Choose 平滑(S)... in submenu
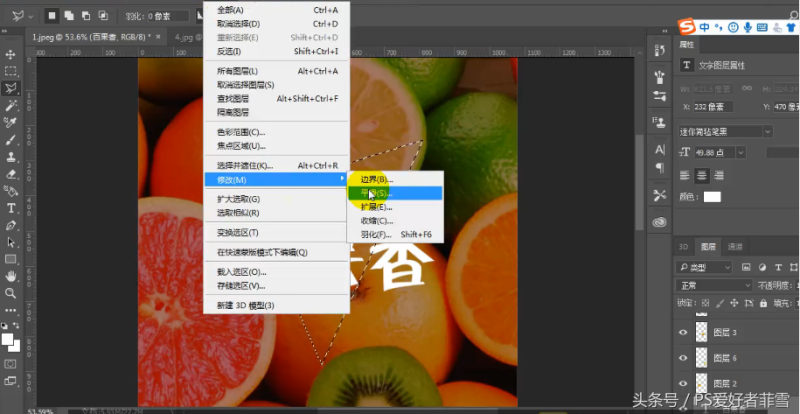The height and width of the screenshot is (414, 800). pyautogui.click(x=394, y=193)
